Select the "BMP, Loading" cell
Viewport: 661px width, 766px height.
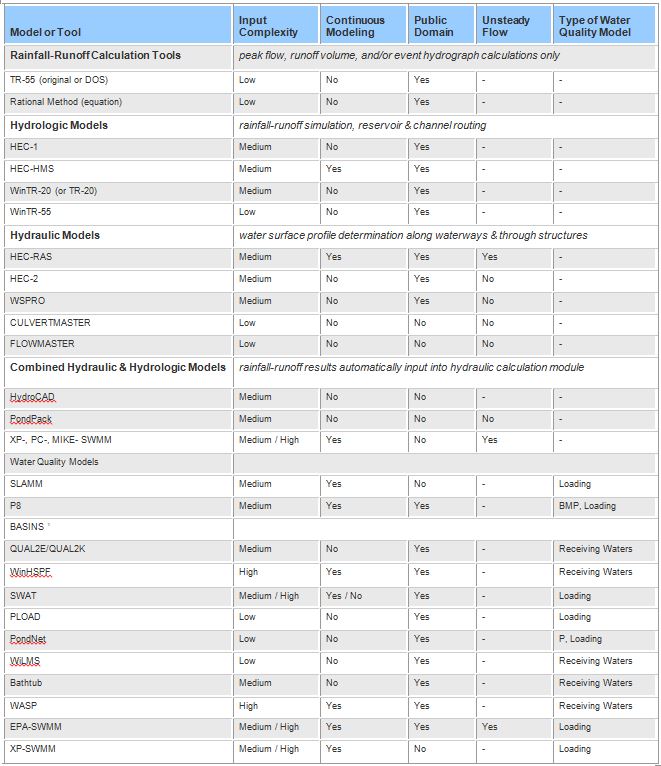tap(587, 506)
